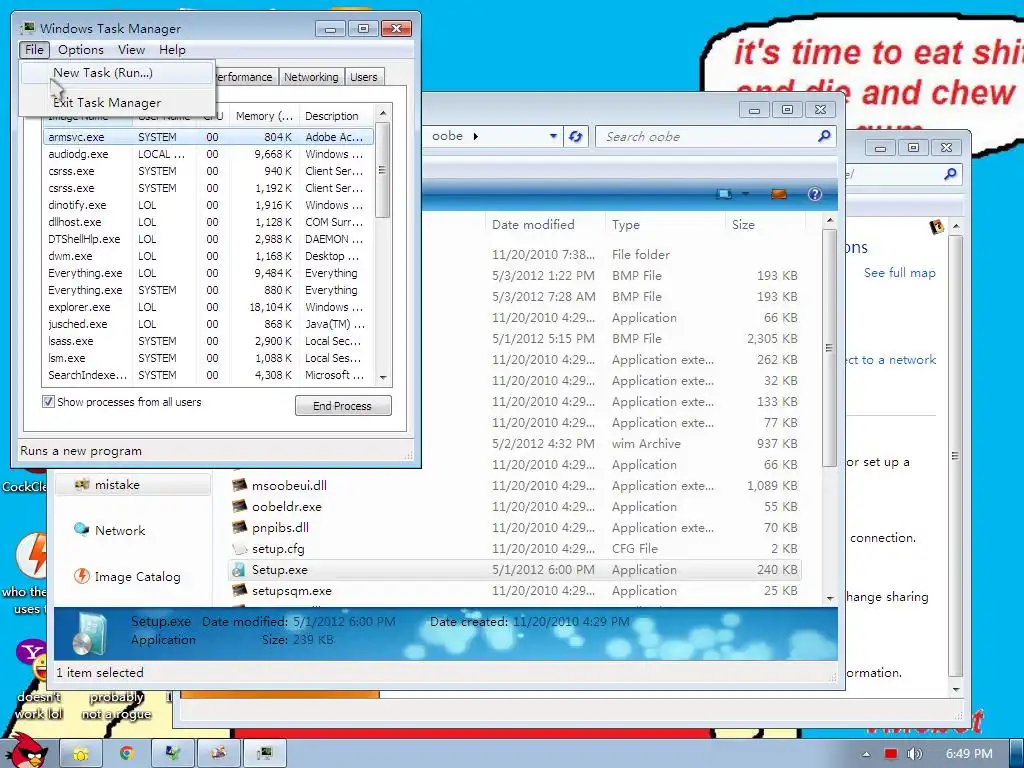The image size is (1024, 768).
Task: Select the dinotify.exe process row
Action: coord(208,205)
